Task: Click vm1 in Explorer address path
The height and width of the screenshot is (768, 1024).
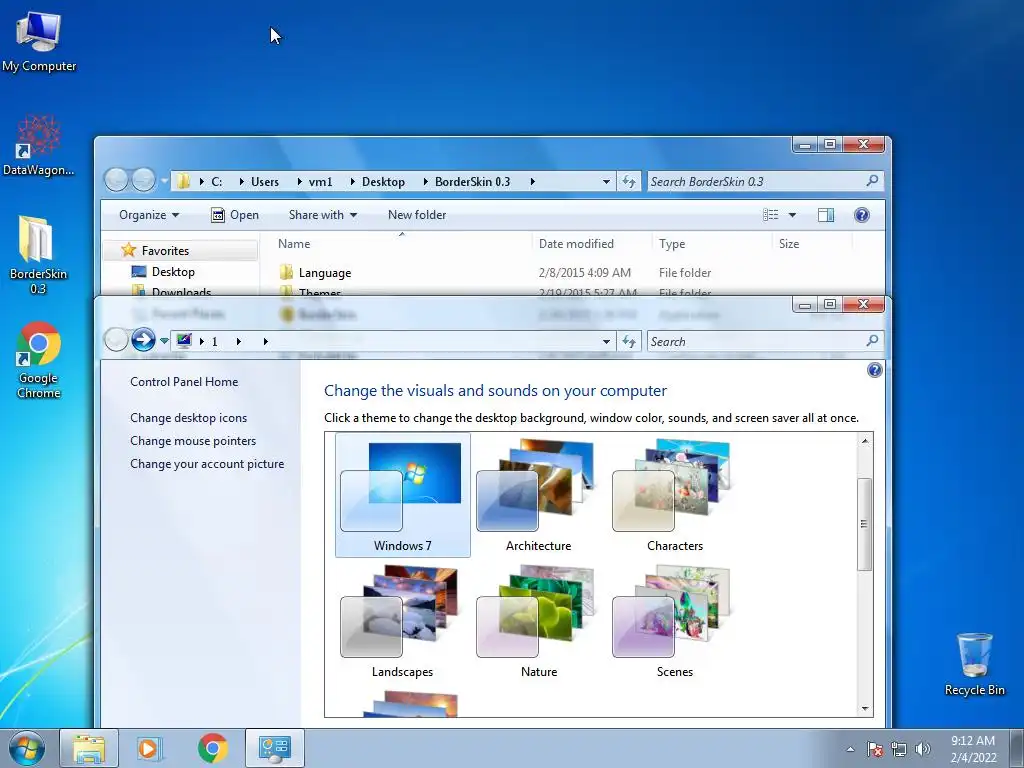Action: click(x=320, y=182)
